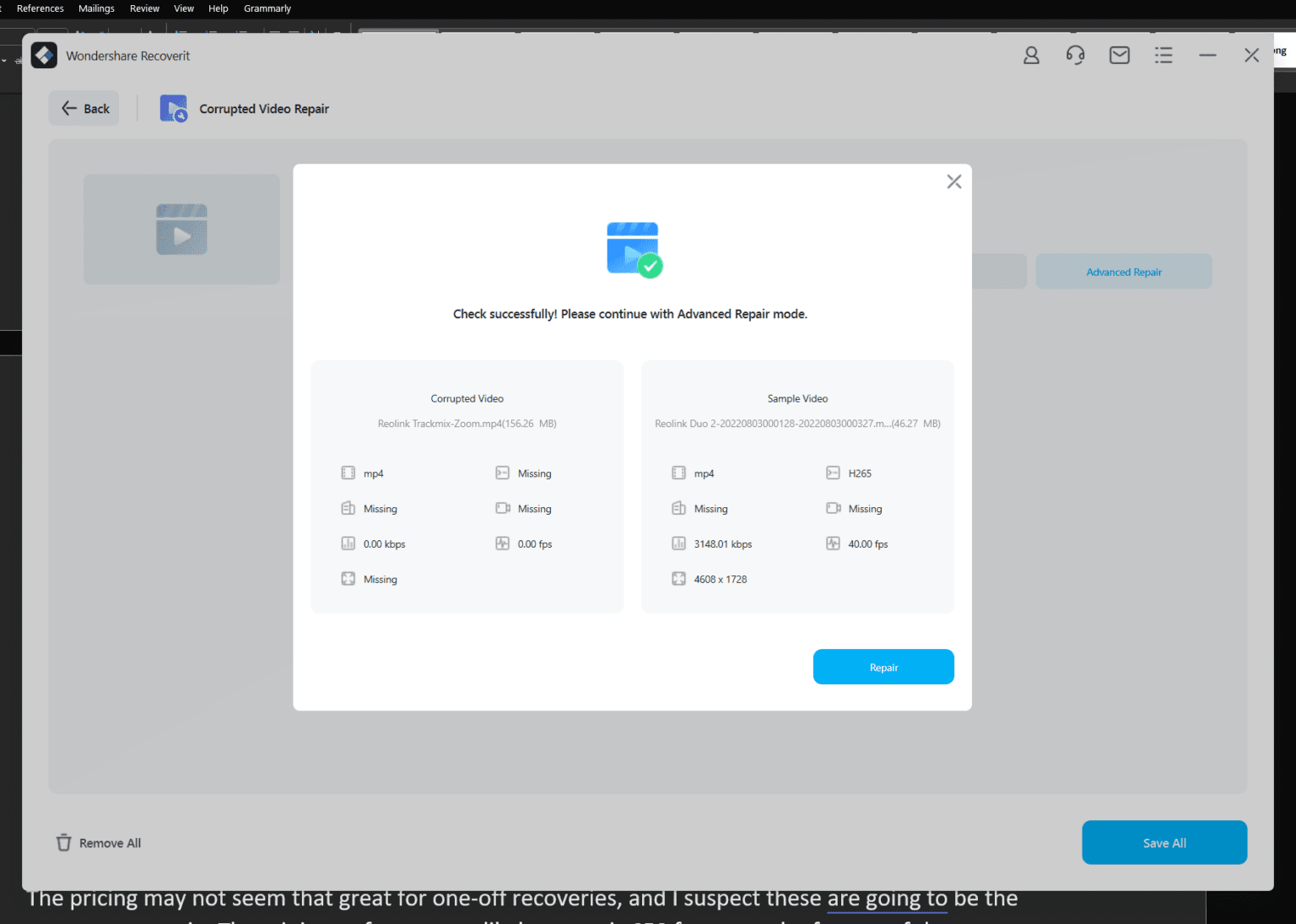This screenshot has width=1296, height=924.
Task: Click the H265 codec icon for Sample Video
Action: pyautogui.click(x=834, y=473)
